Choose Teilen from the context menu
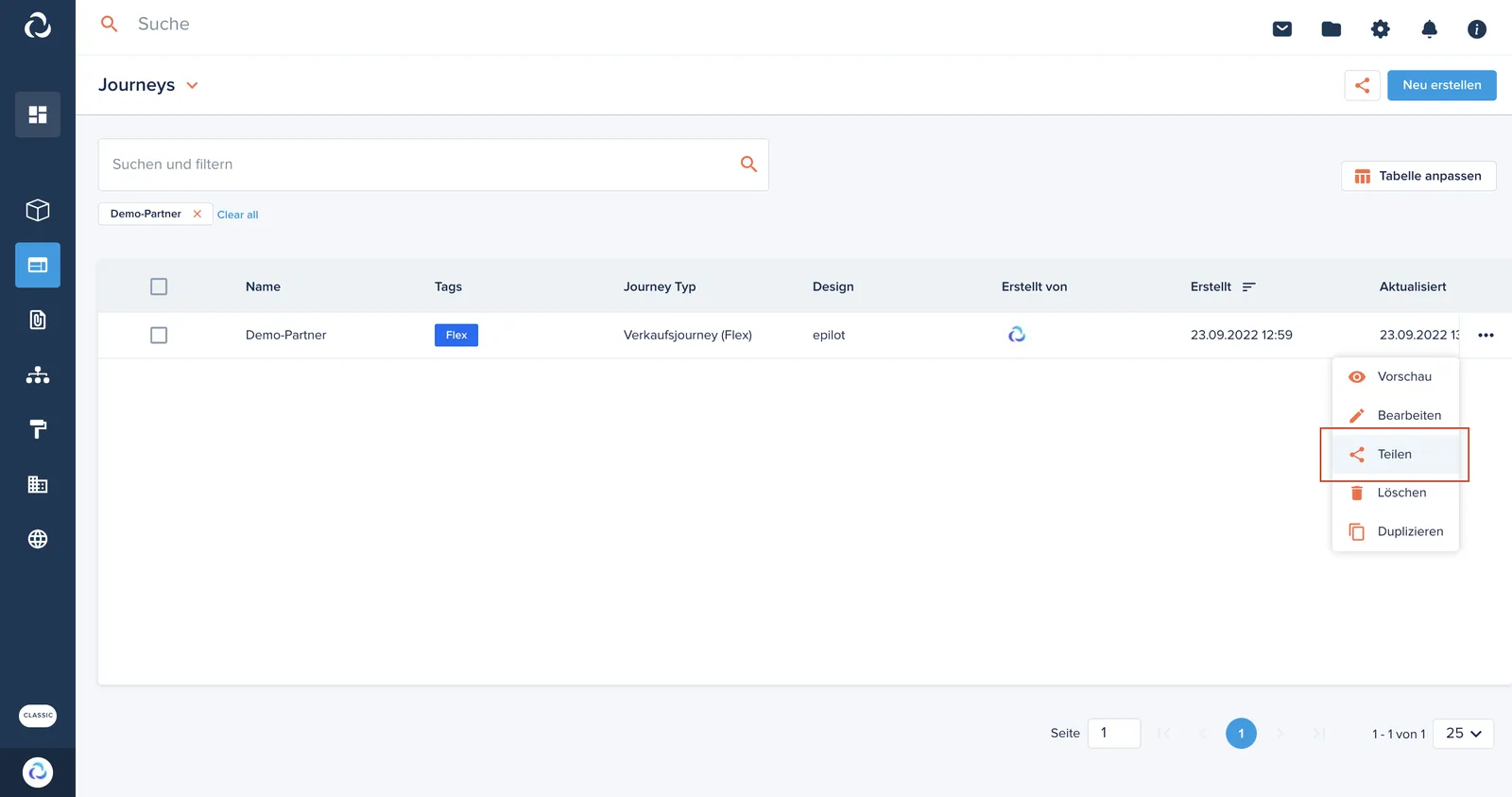 coord(1396,454)
